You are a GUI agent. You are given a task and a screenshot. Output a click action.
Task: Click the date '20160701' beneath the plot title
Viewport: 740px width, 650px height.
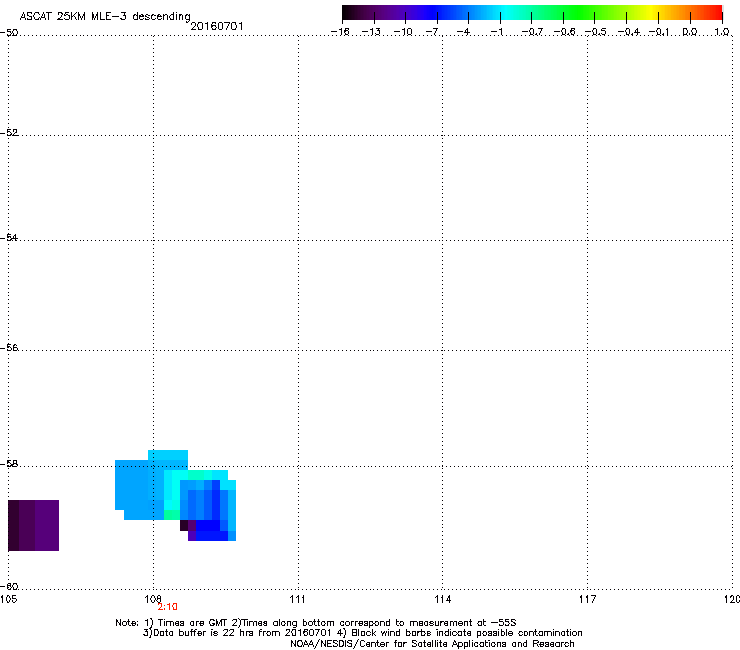point(217,26)
